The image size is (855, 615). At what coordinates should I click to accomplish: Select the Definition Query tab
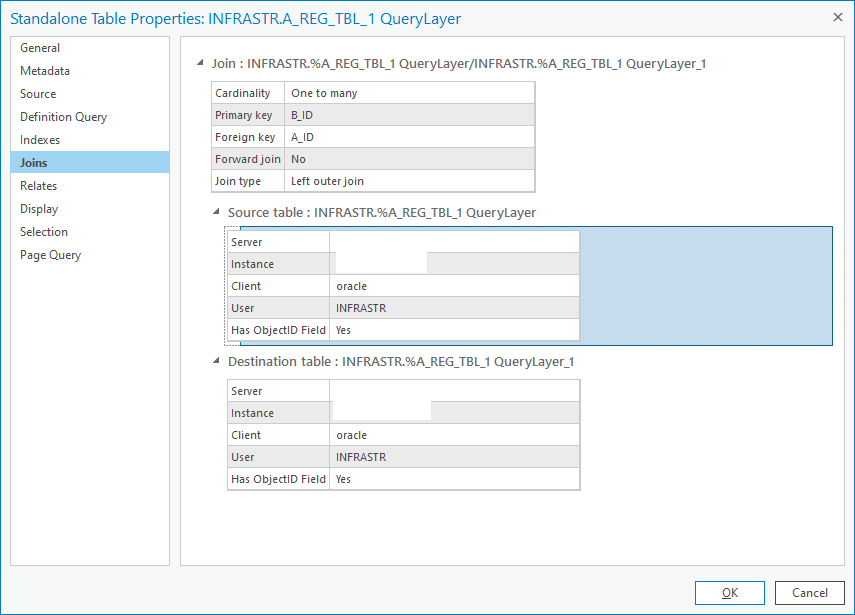pos(63,117)
